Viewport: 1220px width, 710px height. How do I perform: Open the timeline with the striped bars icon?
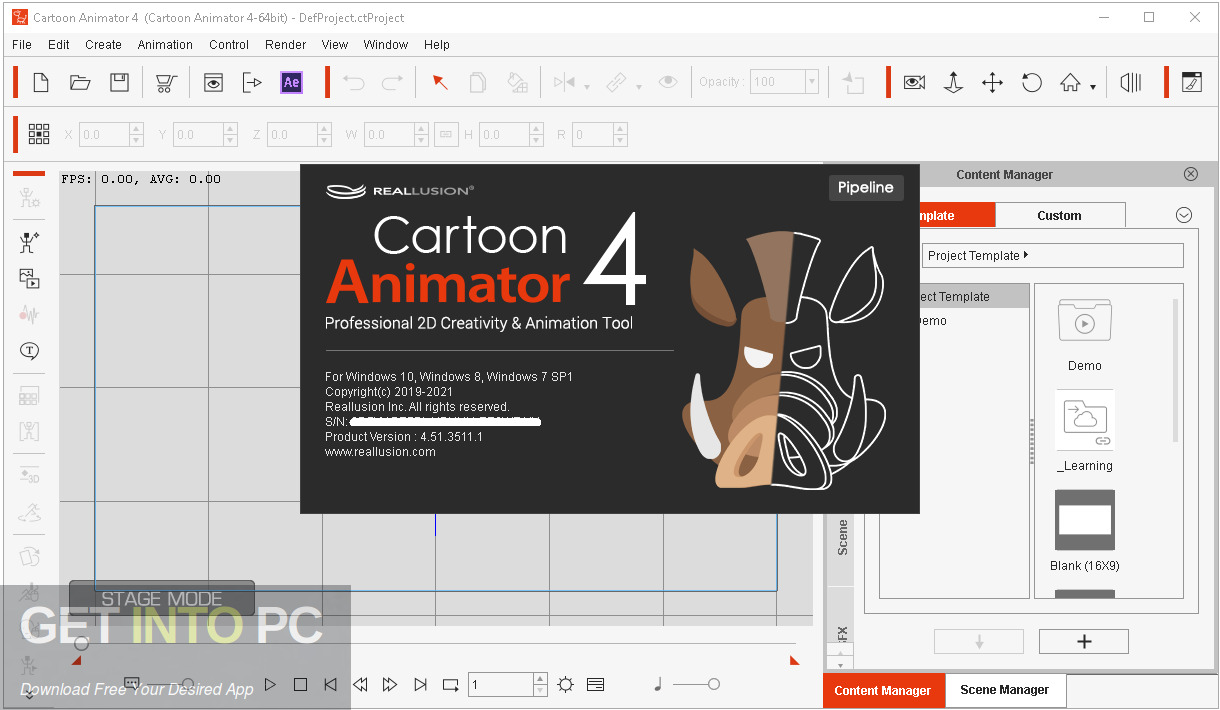[1131, 82]
